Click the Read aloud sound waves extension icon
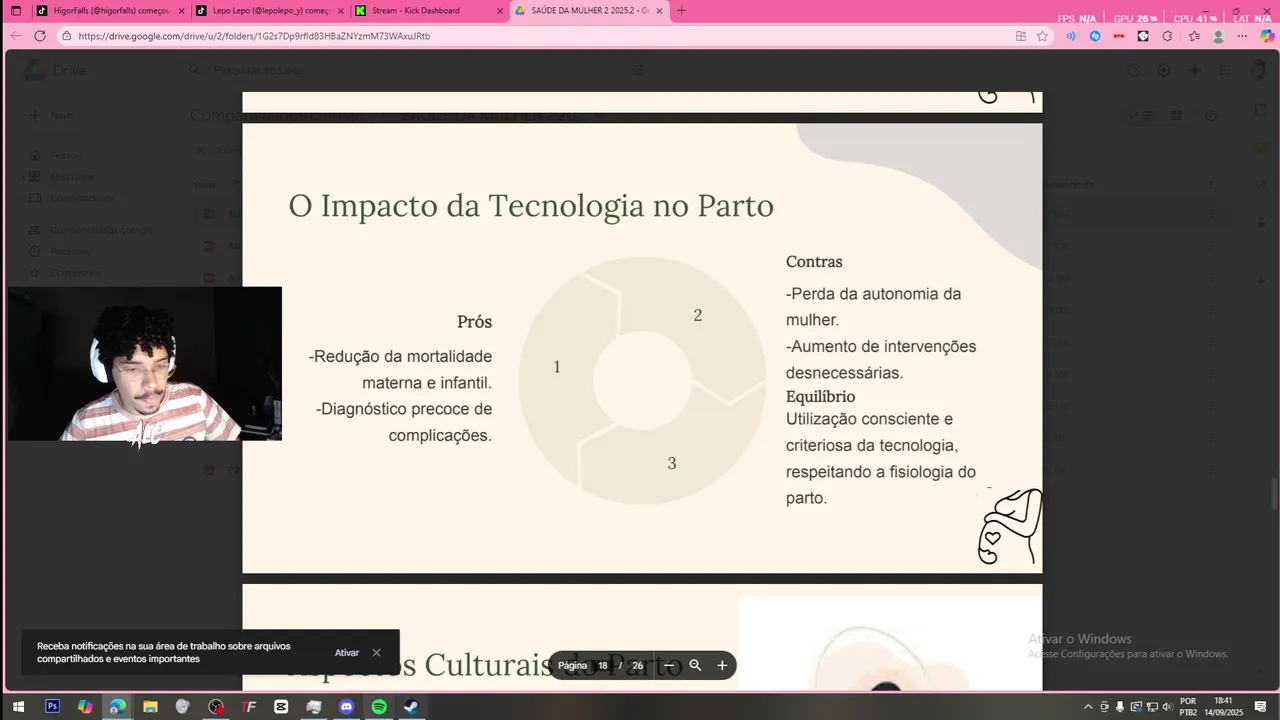 (1071, 36)
